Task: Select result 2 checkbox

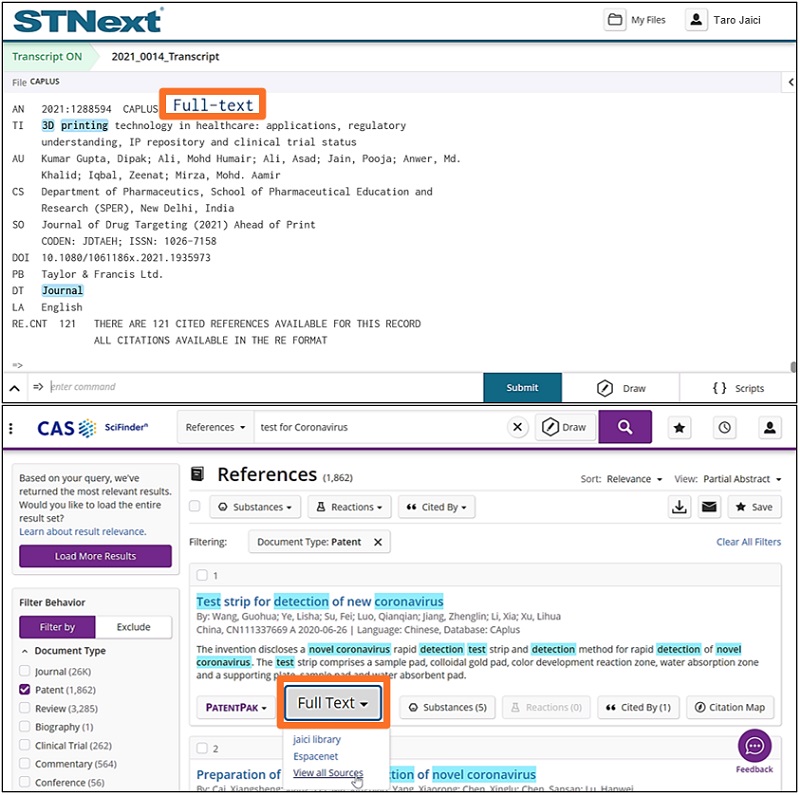Action: (203, 748)
